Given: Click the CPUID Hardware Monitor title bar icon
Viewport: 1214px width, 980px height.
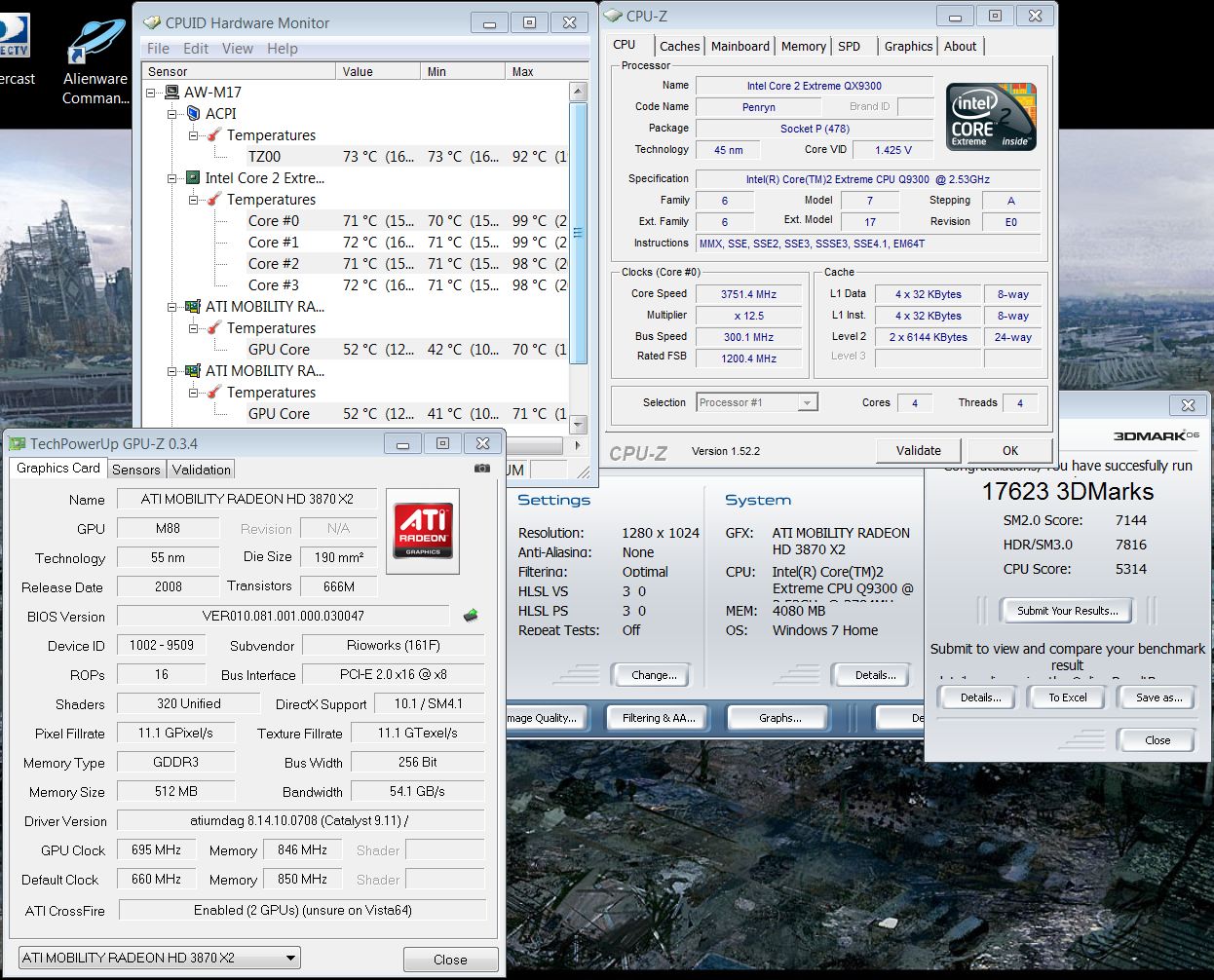Looking at the screenshot, I should point(152,22).
